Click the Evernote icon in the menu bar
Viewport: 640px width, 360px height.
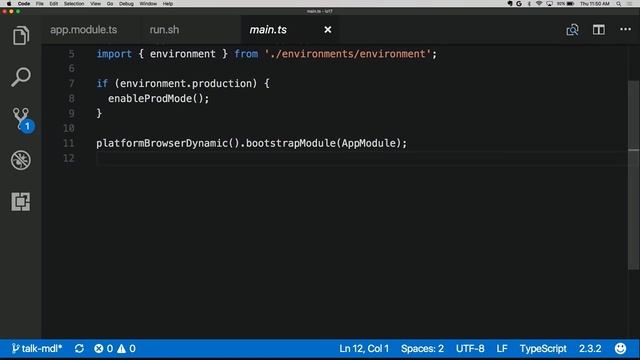510,4
